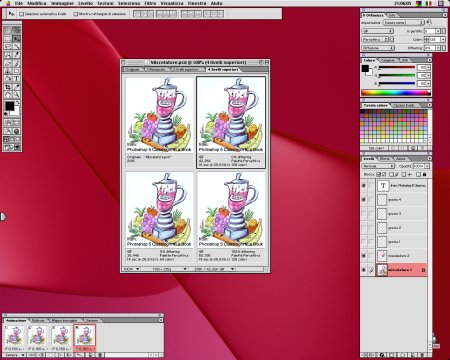The width and height of the screenshot is (450, 360).
Task: Hide the miscelatore 2 layer
Action: tap(364, 256)
